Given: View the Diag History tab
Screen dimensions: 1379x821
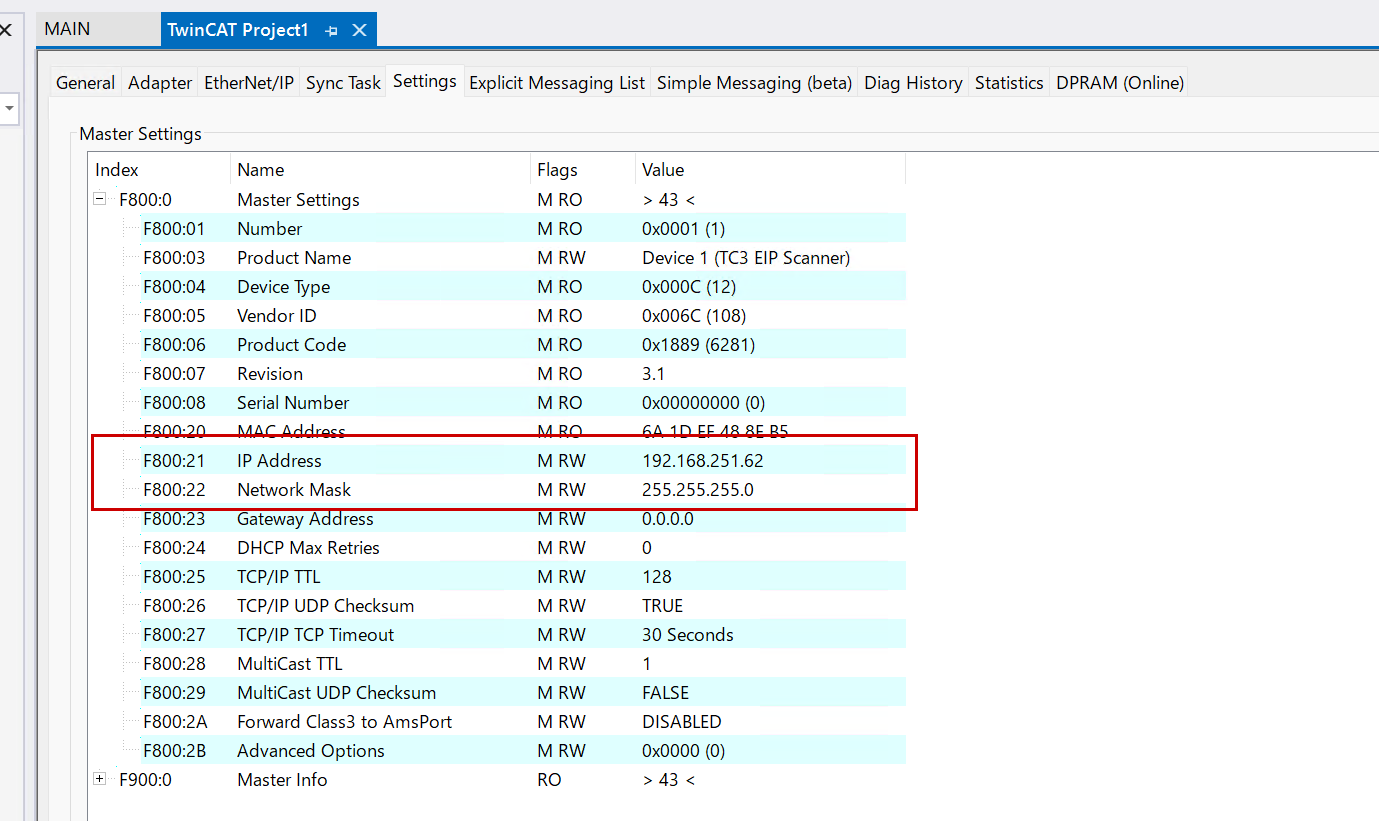Looking at the screenshot, I should [913, 83].
